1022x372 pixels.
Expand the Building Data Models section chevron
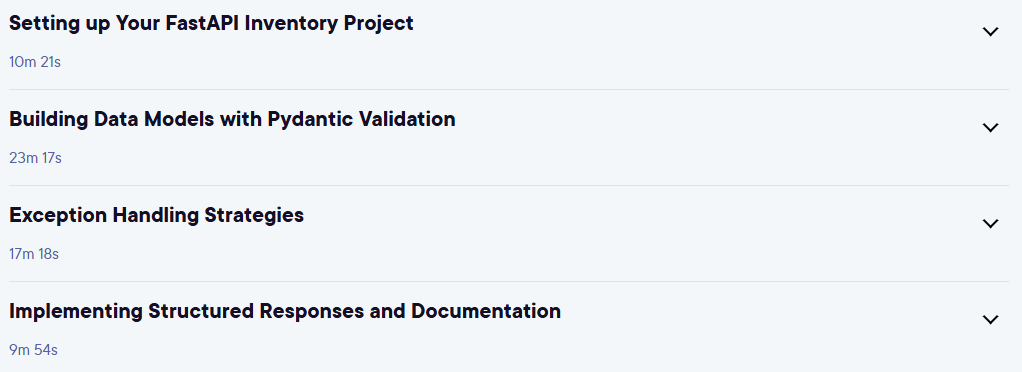click(990, 128)
